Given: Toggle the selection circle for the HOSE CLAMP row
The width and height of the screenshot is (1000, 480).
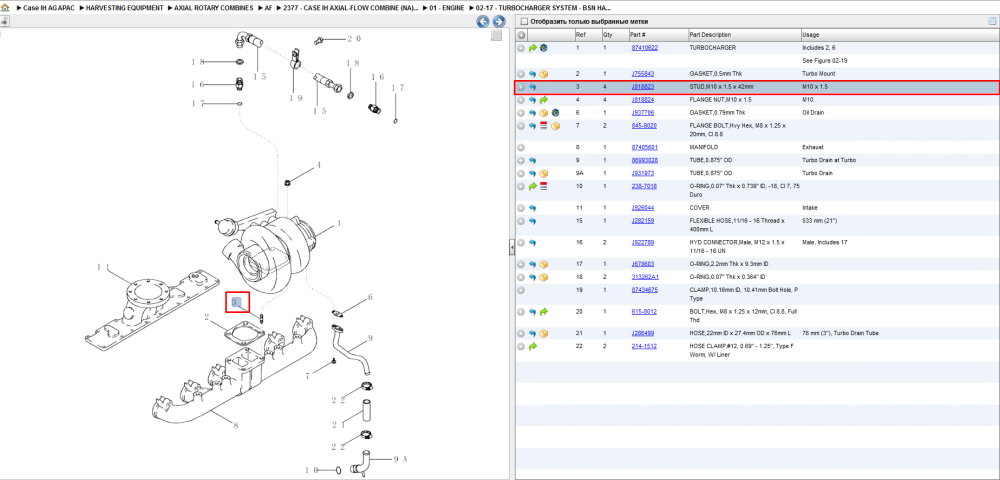Looking at the screenshot, I should 521,346.
